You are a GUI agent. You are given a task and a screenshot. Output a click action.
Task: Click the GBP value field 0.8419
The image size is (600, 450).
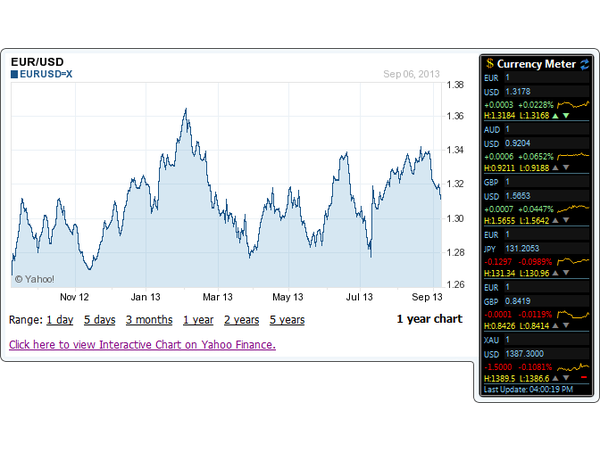tap(547, 301)
